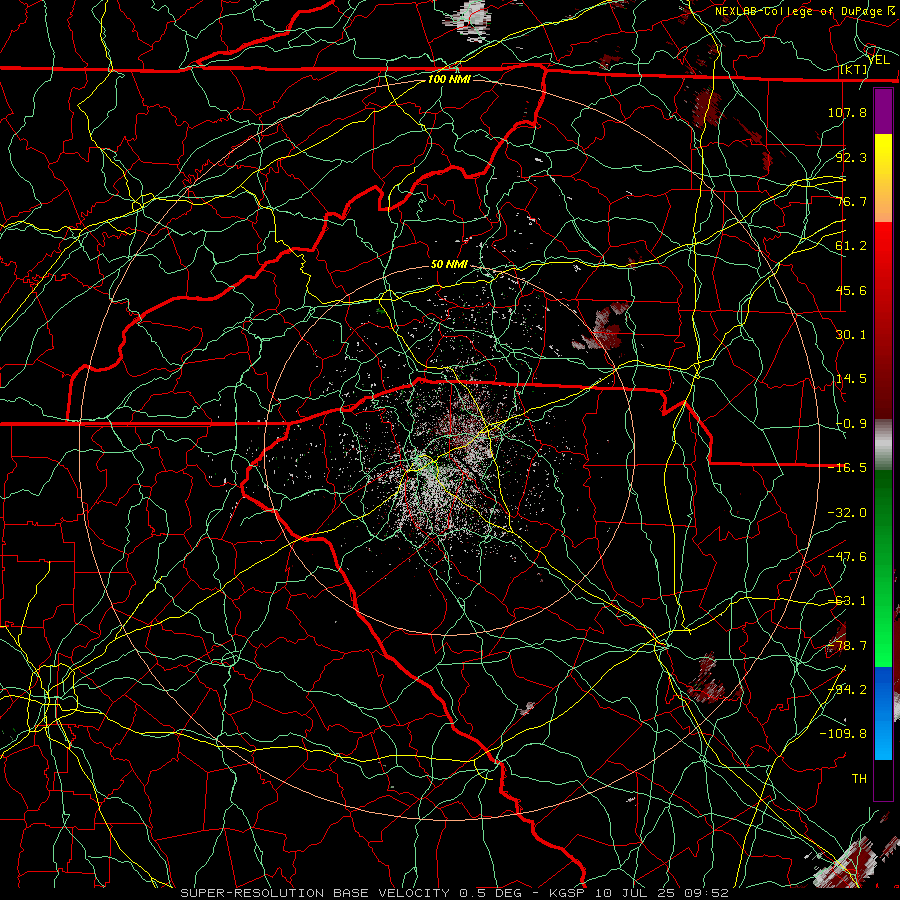Click the TH label on the legend
The image size is (900, 900).
[859, 779]
